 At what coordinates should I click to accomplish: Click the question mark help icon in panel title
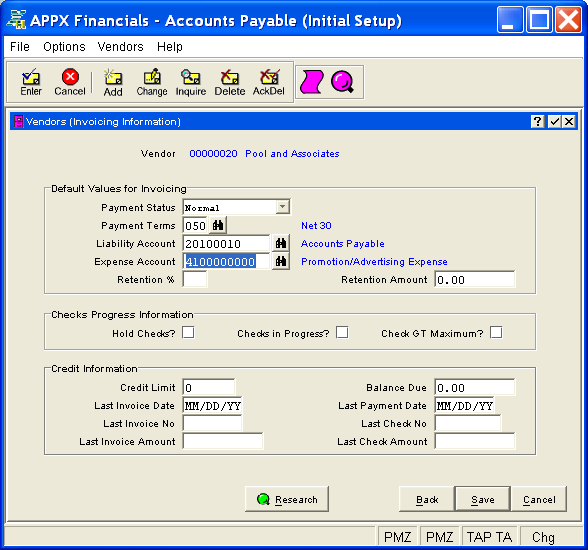(538, 121)
